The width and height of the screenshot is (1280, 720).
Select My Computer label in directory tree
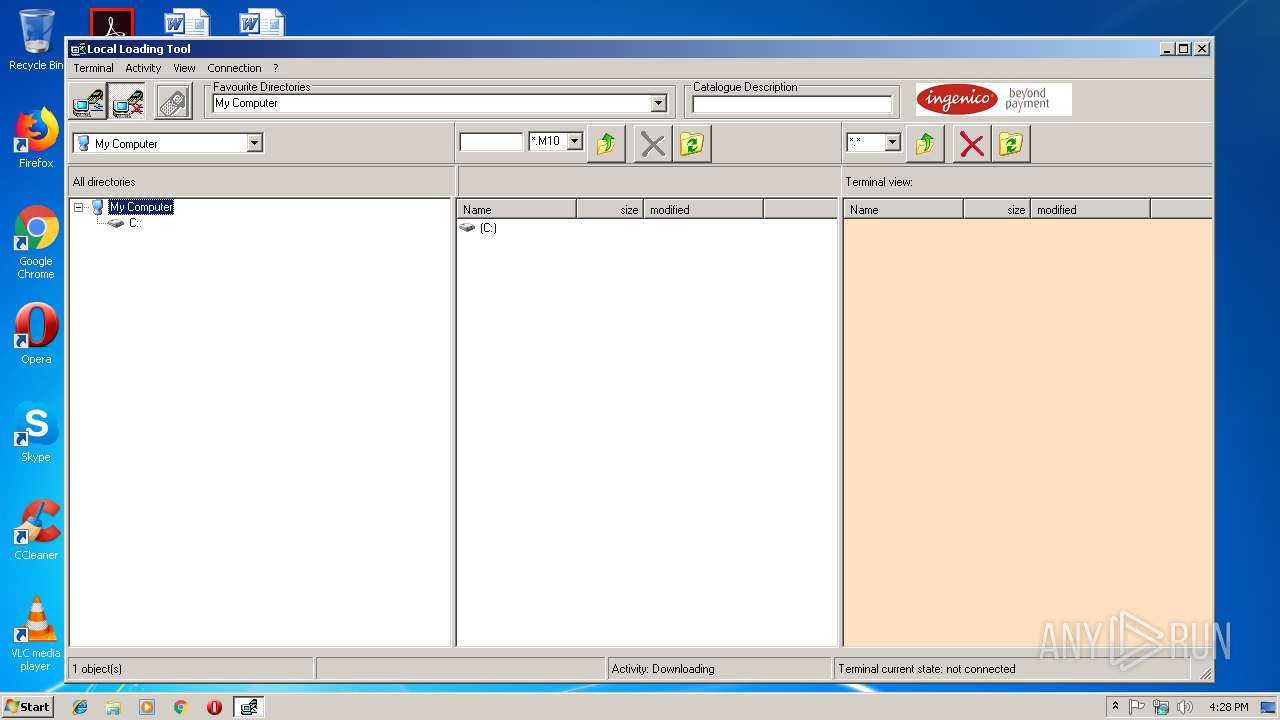pyautogui.click(x=141, y=207)
